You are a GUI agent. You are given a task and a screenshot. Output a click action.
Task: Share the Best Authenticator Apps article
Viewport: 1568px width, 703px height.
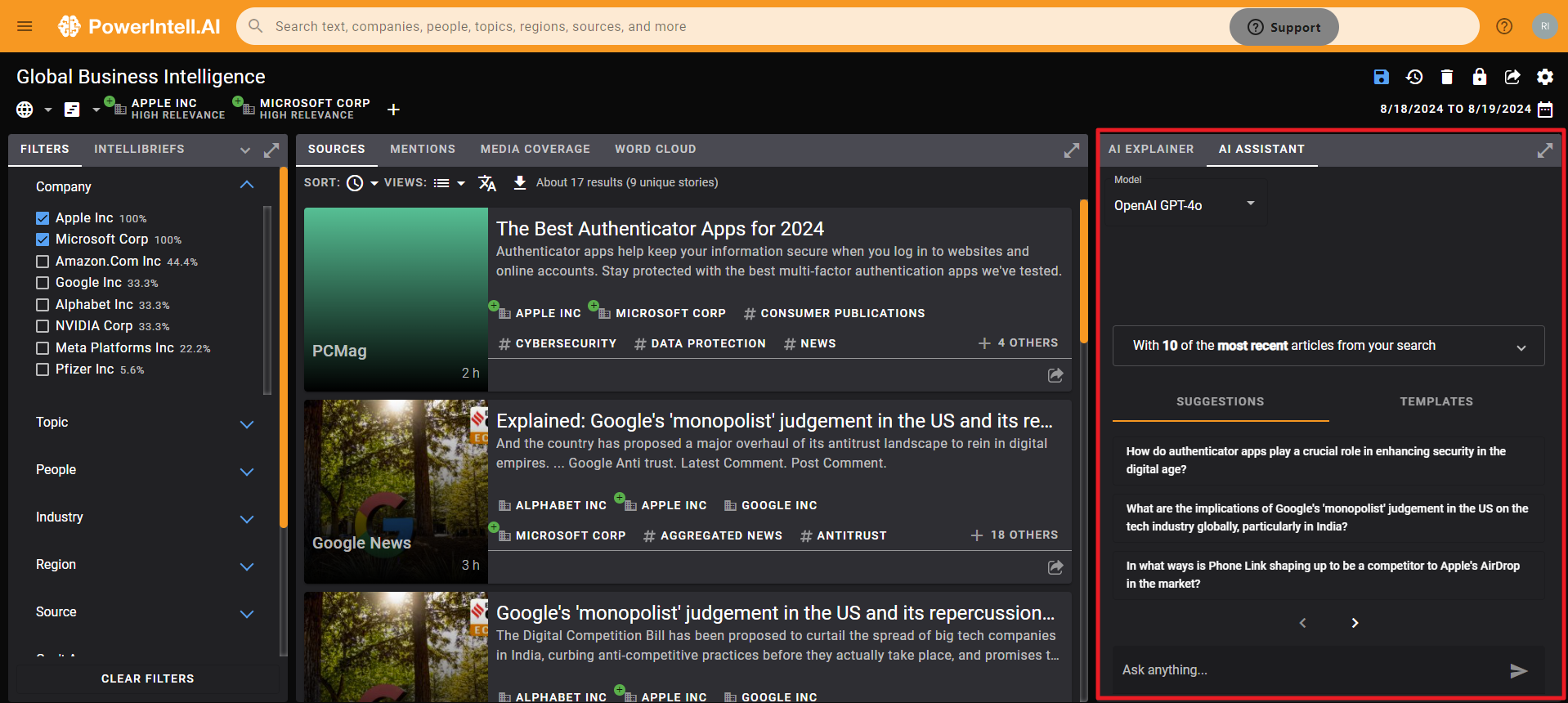click(1055, 375)
